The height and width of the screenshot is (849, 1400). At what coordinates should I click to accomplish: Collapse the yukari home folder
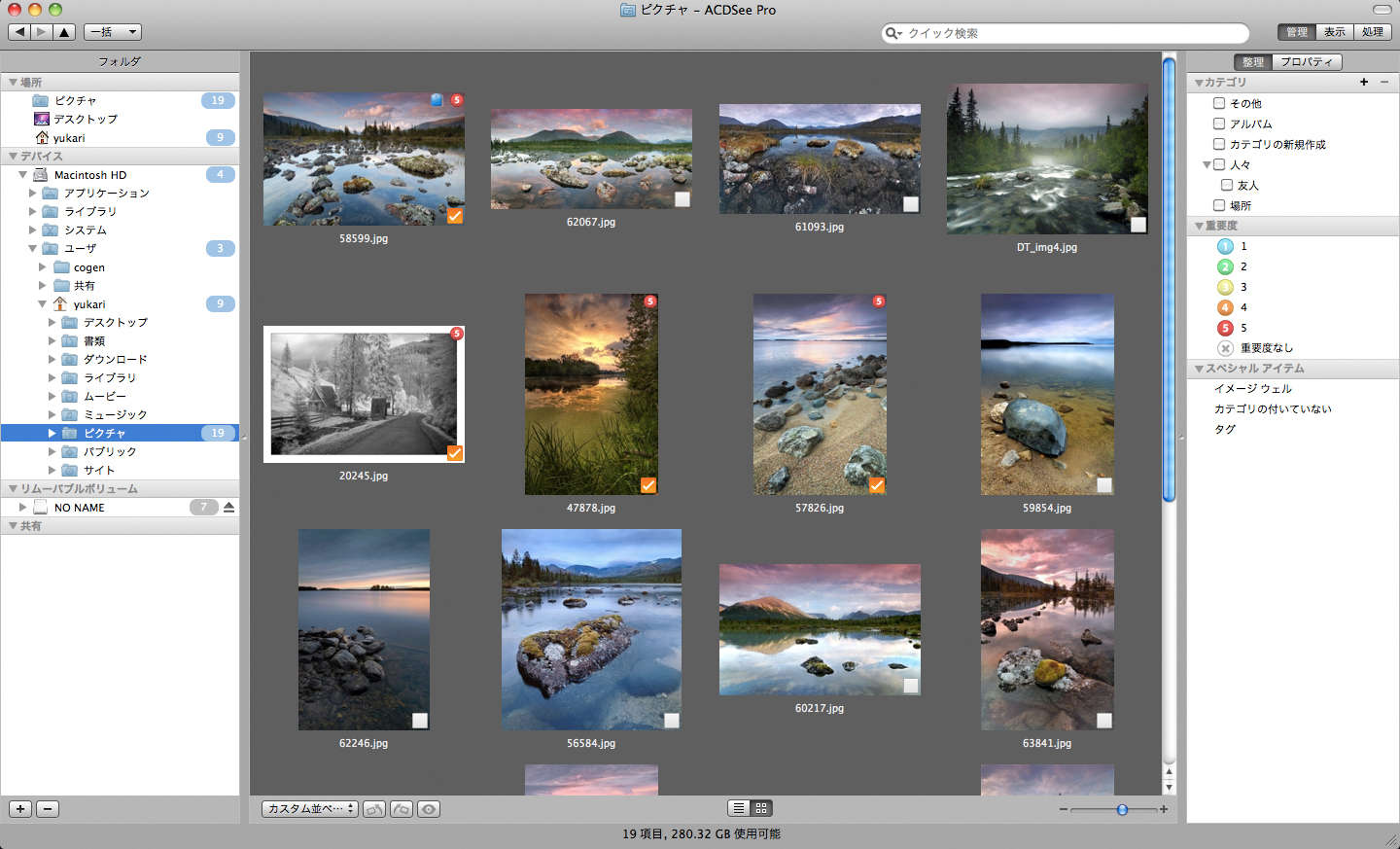[42, 303]
